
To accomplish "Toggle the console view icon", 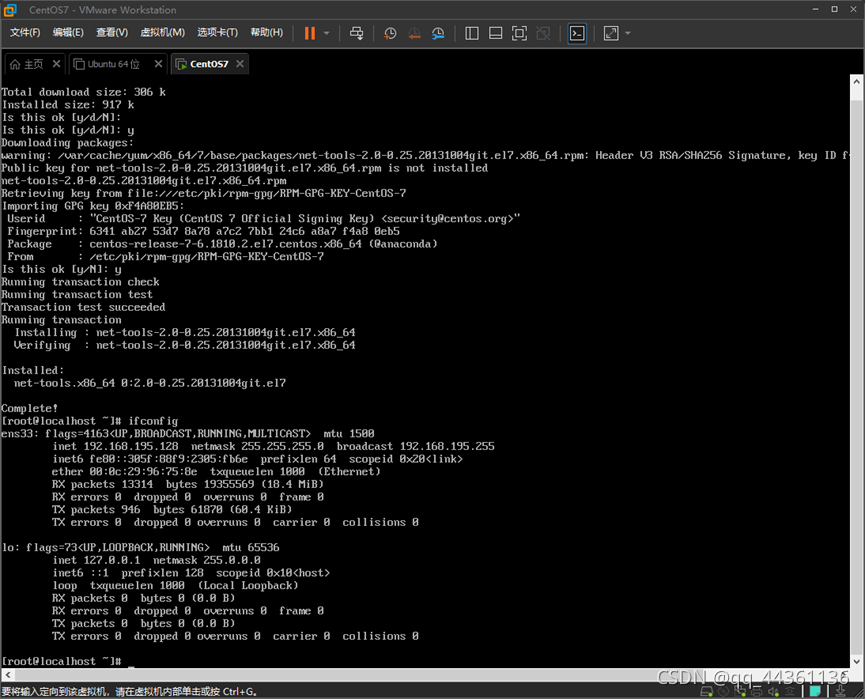I will (x=577, y=33).
